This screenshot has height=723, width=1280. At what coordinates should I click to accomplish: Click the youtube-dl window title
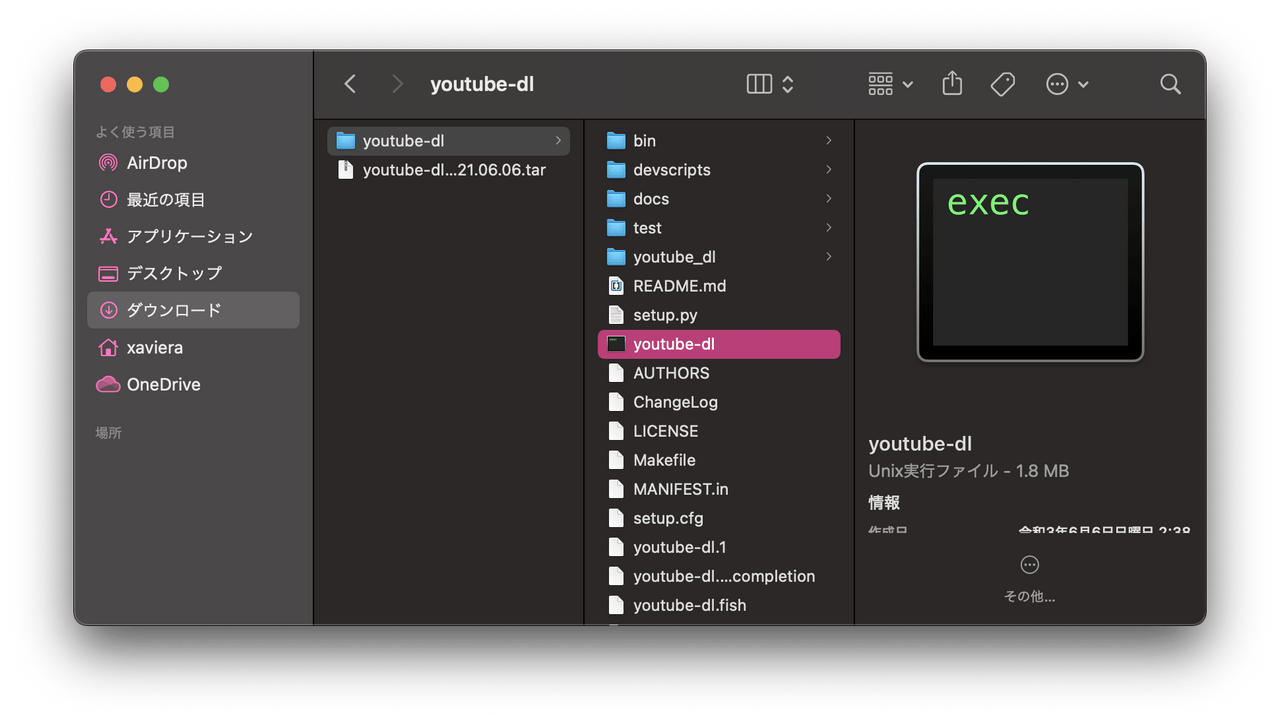click(x=482, y=84)
